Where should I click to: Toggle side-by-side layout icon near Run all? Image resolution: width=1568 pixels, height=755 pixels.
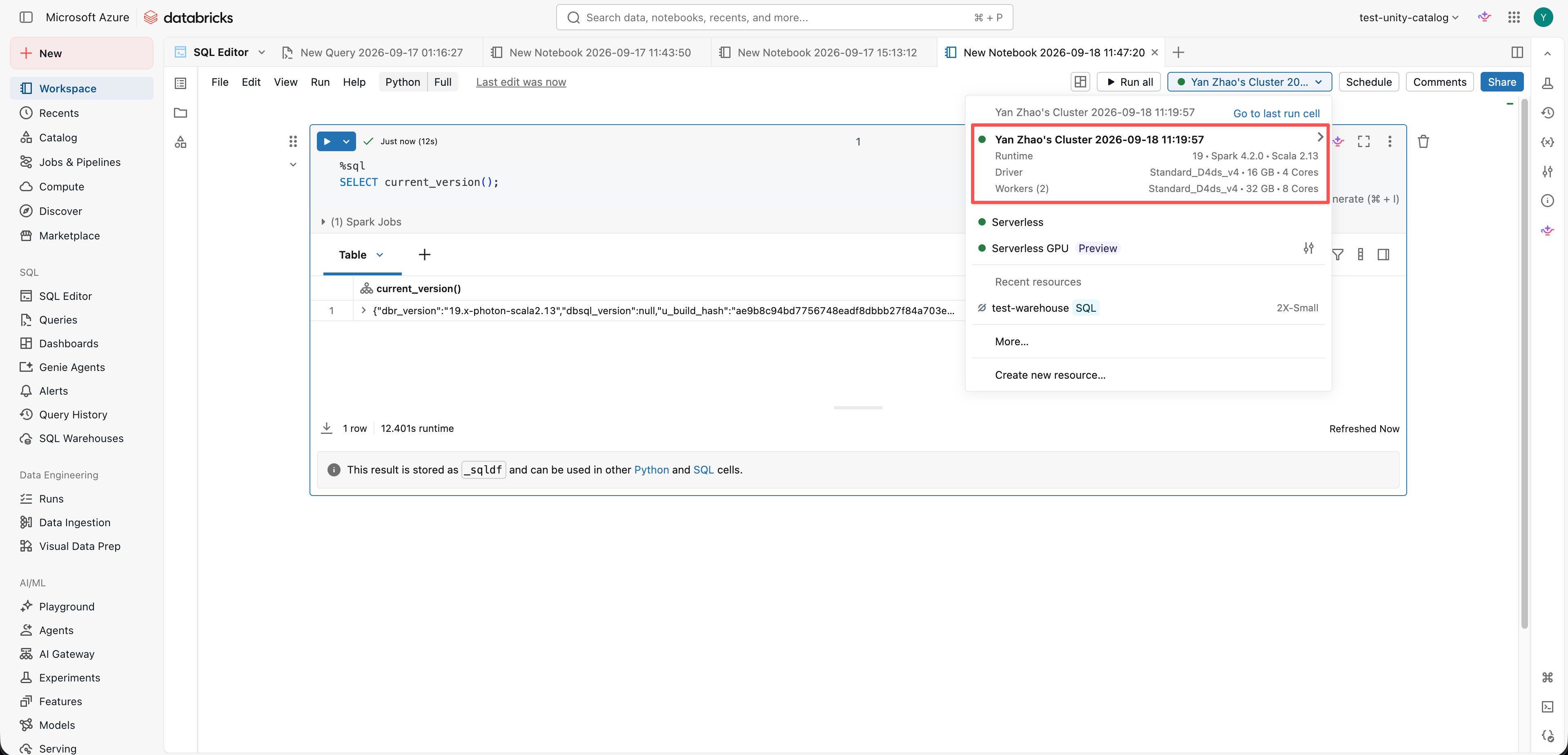(x=1080, y=82)
